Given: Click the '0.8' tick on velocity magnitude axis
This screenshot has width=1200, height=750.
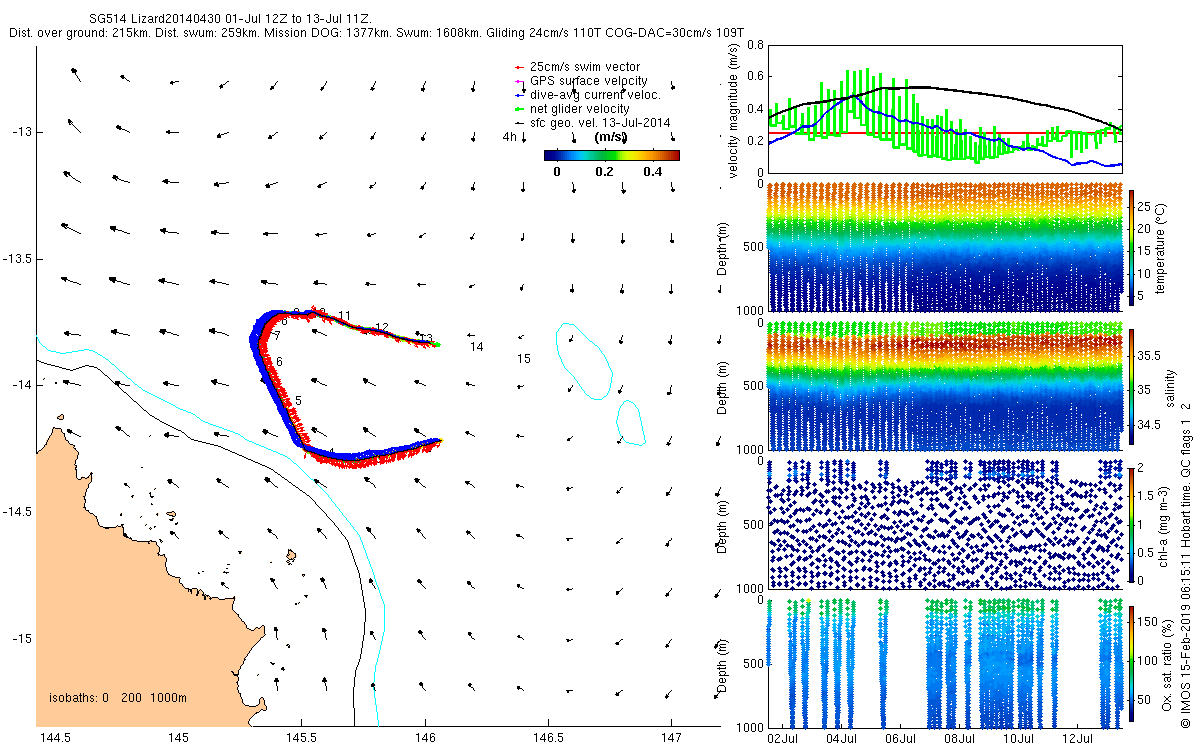Looking at the screenshot, I should point(755,45).
